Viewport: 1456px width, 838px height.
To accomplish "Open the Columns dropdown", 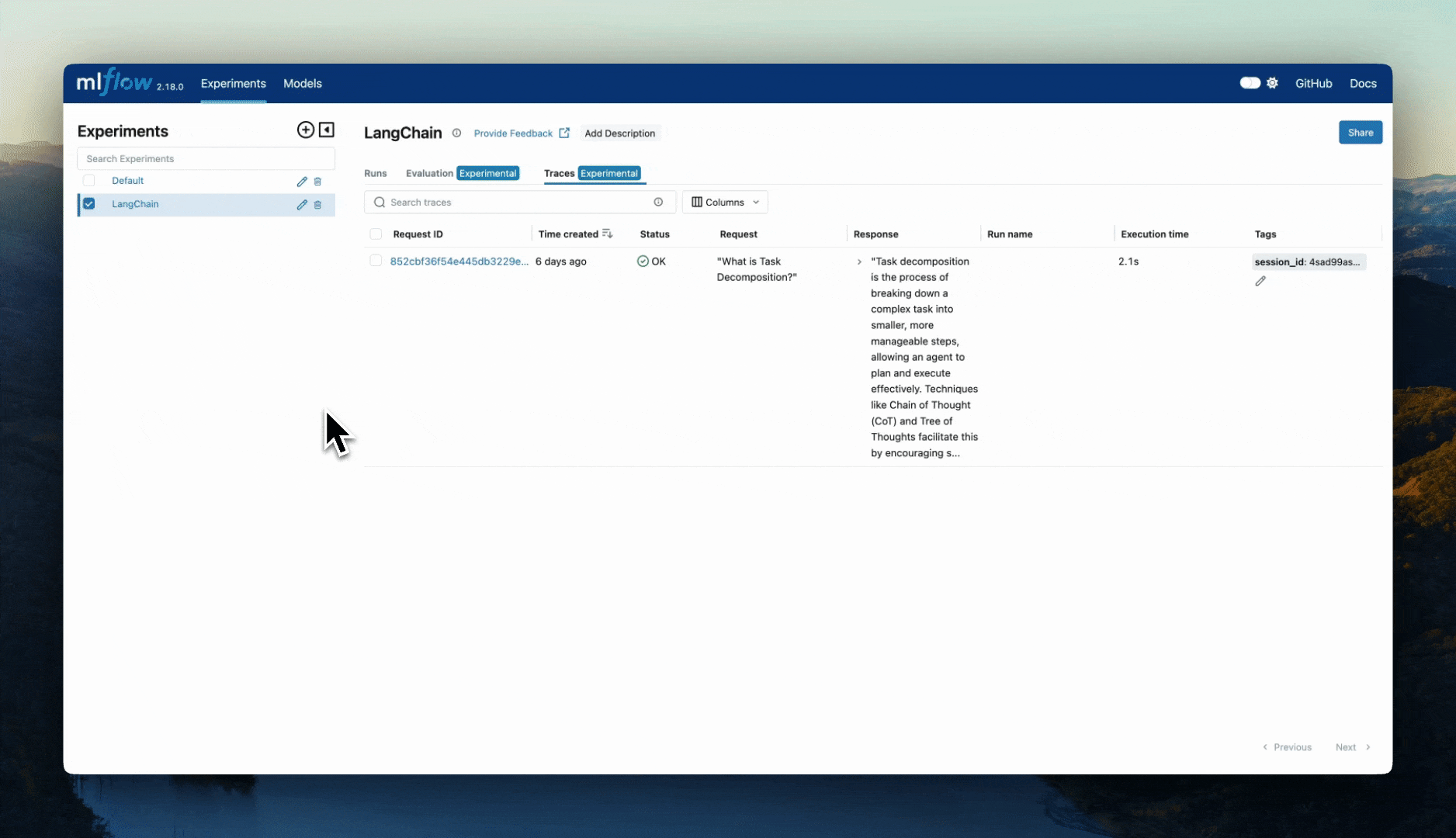I will coord(724,202).
